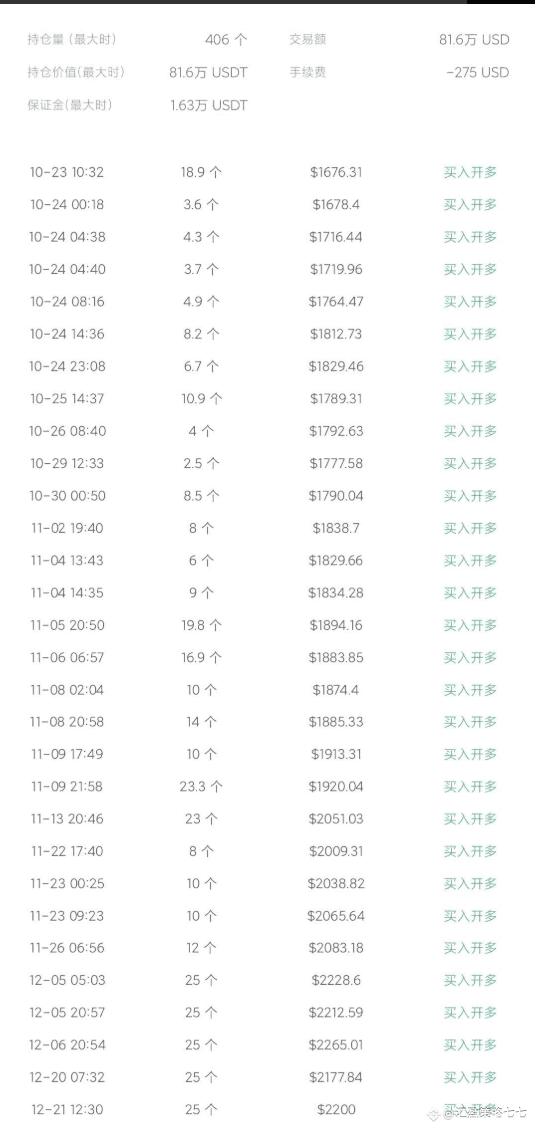The height and width of the screenshot is (1131, 535).
Task: Select the $2051.03 price on 11-13 row
Action: (x=336, y=819)
